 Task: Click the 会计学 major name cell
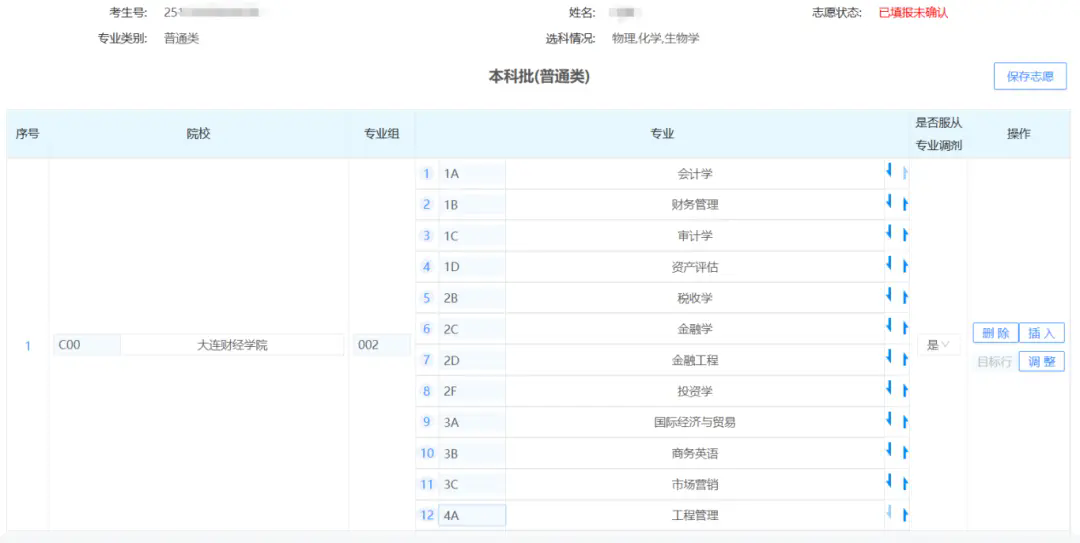695,174
